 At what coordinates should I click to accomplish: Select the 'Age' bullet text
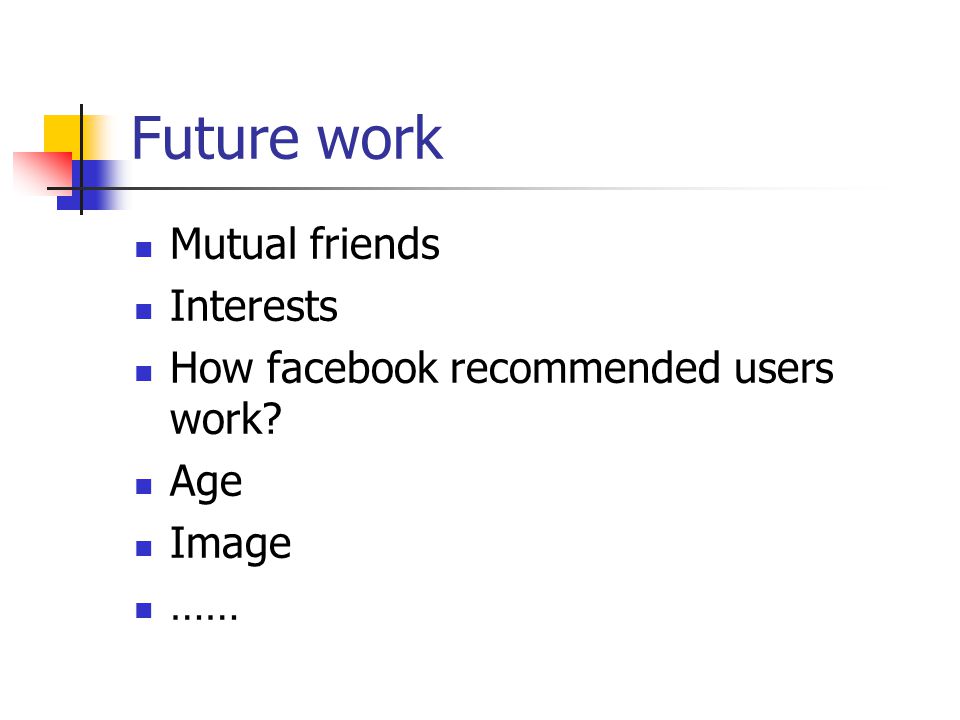[x=206, y=482]
